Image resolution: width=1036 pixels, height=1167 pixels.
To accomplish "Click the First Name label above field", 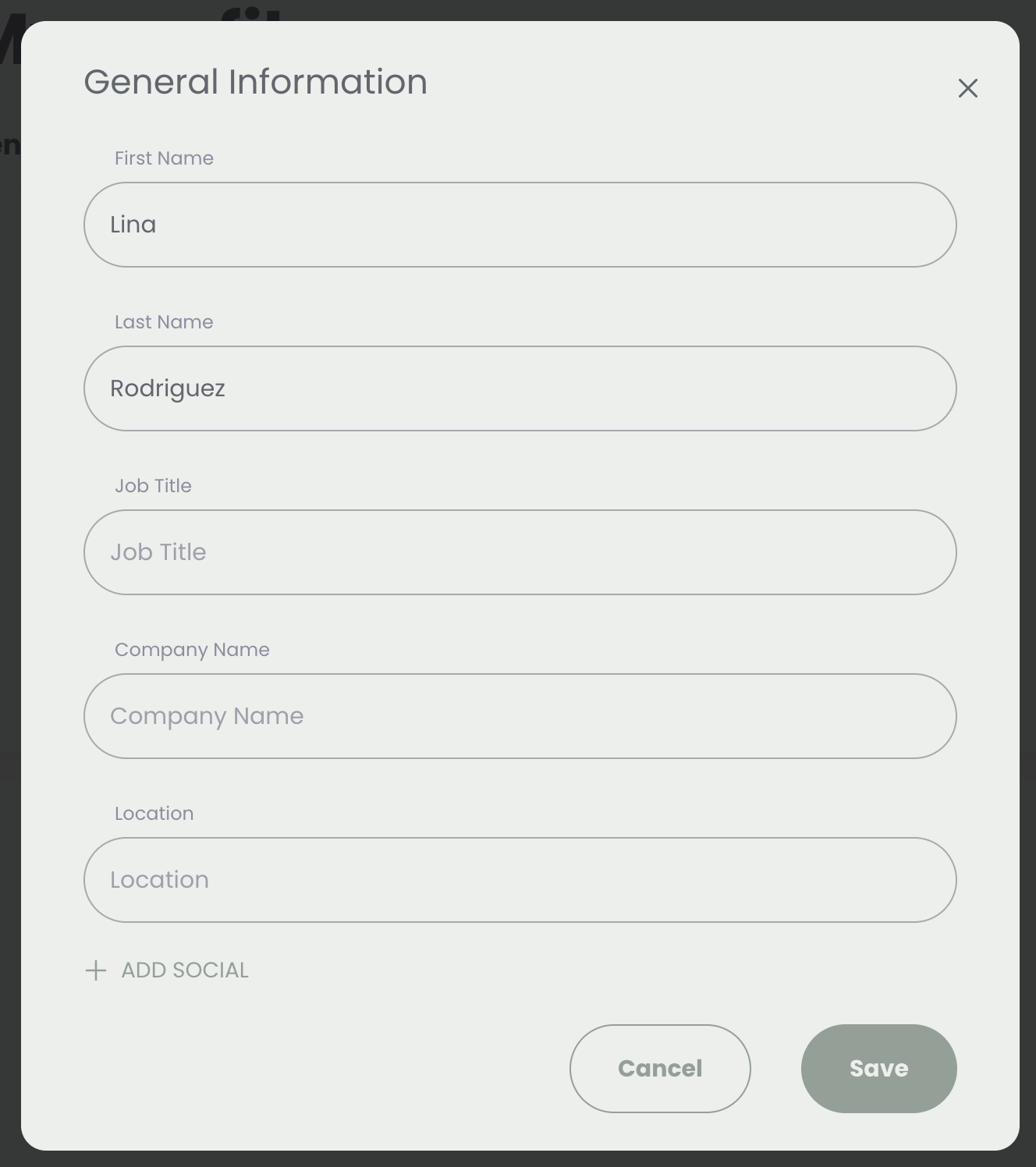I will (164, 158).
